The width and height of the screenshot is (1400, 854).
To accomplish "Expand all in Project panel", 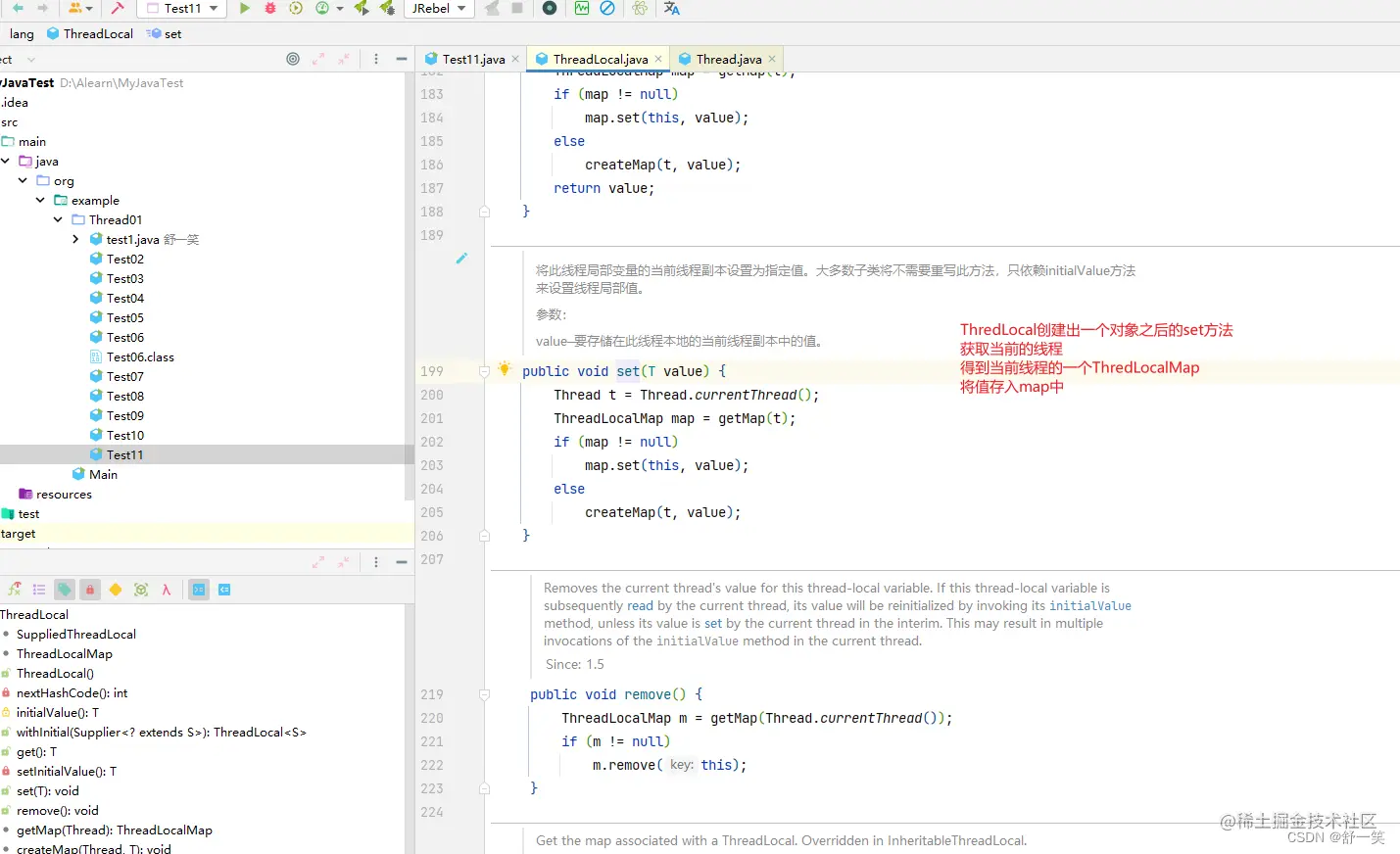I will click(318, 59).
